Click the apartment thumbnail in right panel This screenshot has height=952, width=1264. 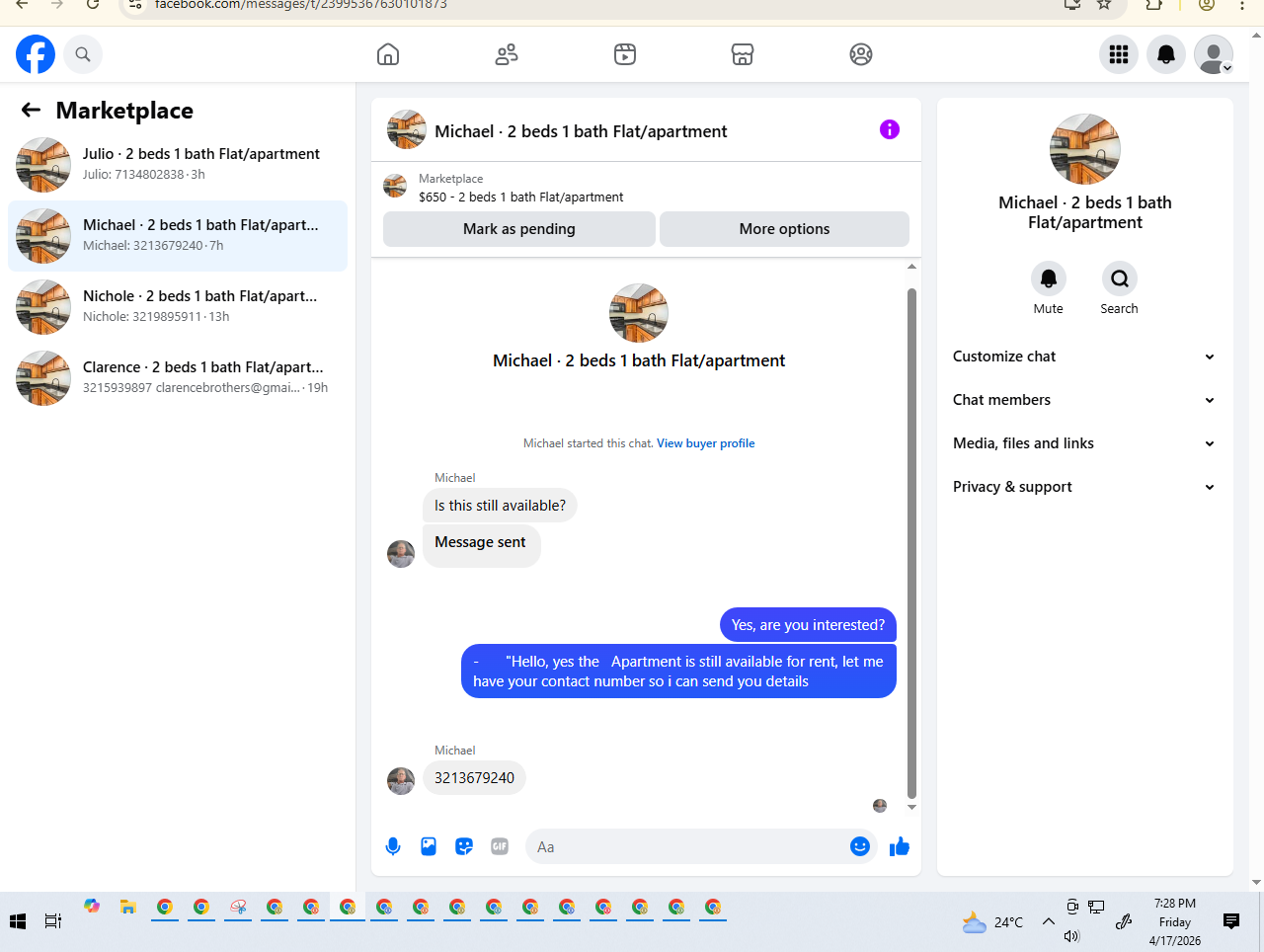(x=1085, y=149)
